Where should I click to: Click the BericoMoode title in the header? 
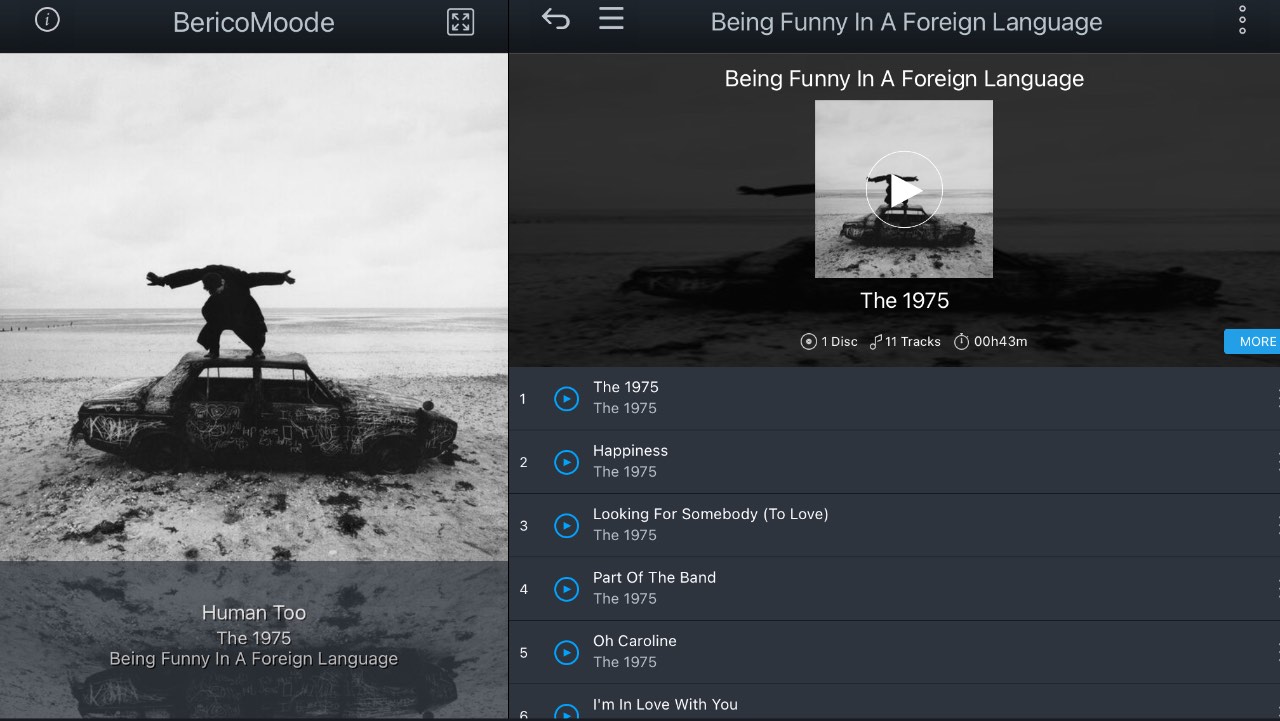point(254,22)
